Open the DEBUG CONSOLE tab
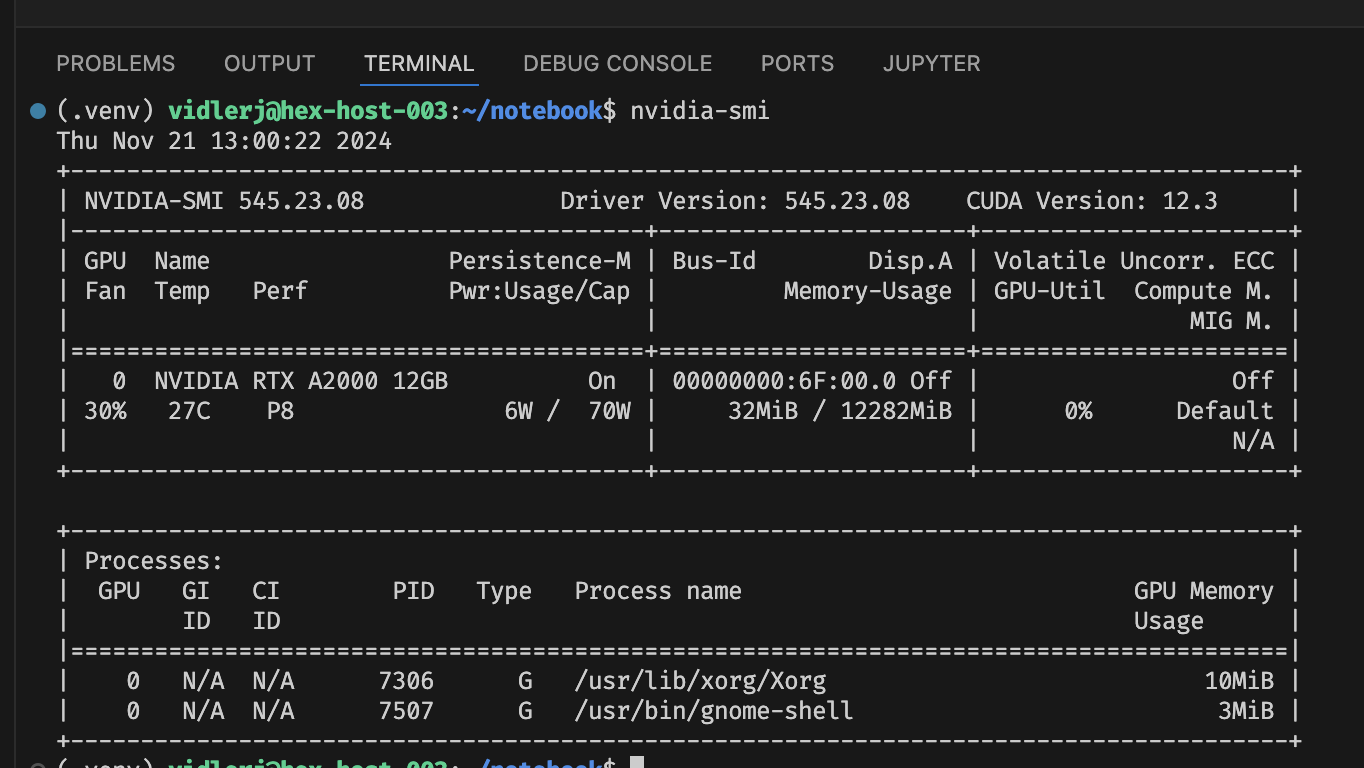This screenshot has height=768, width=1364. coord(618,64)
